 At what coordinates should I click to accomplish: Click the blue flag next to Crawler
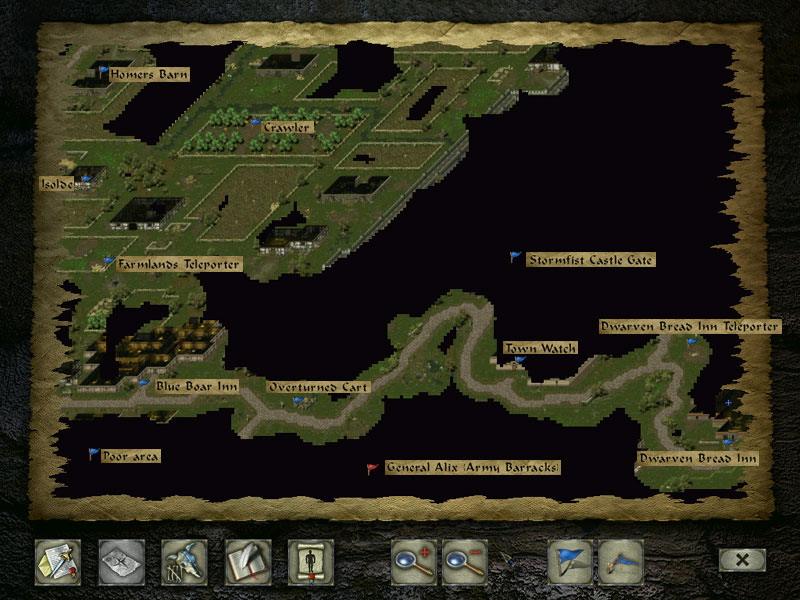coord(256,122)
